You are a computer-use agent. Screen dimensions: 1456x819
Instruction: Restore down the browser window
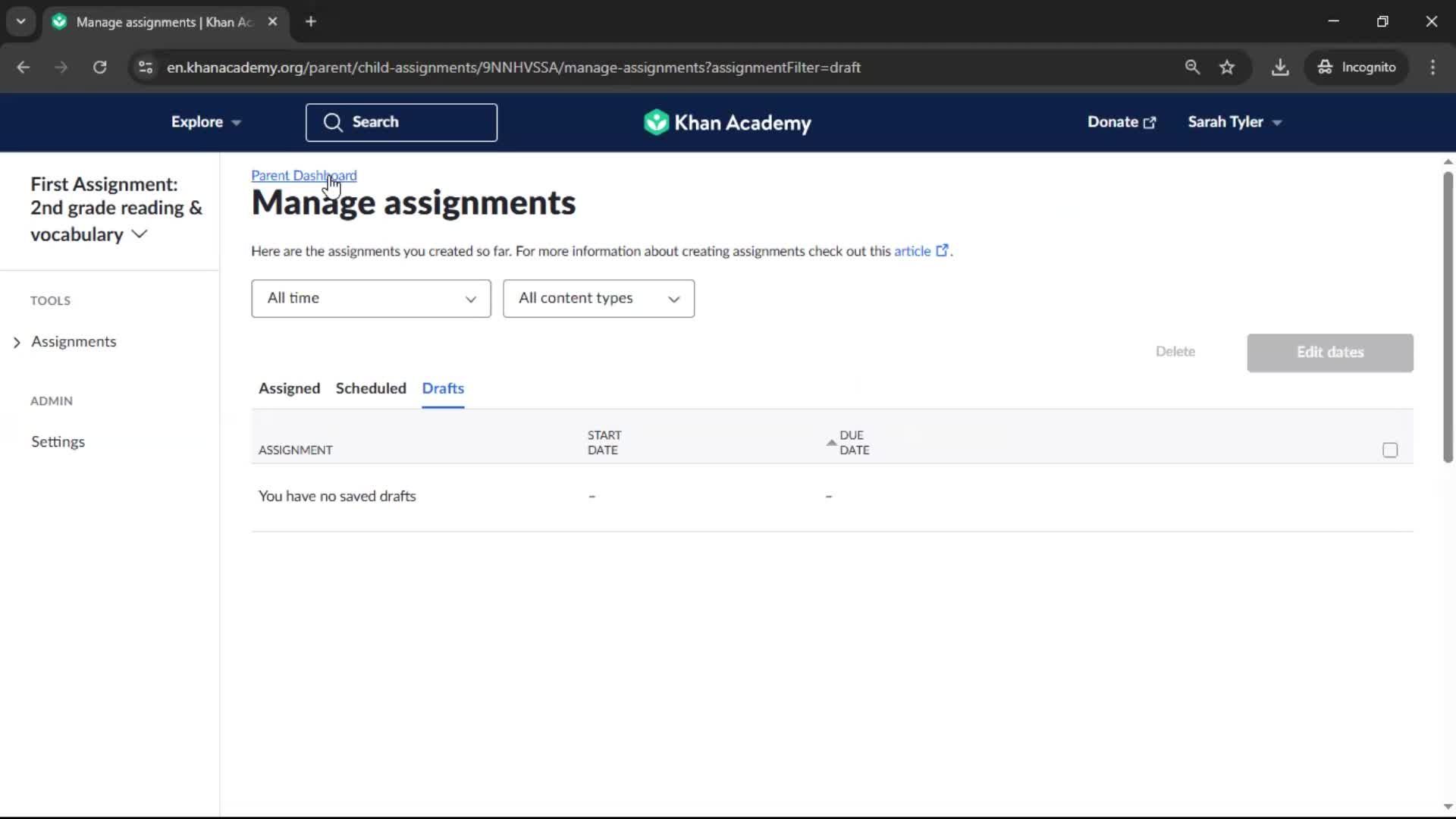point(1382,21)
